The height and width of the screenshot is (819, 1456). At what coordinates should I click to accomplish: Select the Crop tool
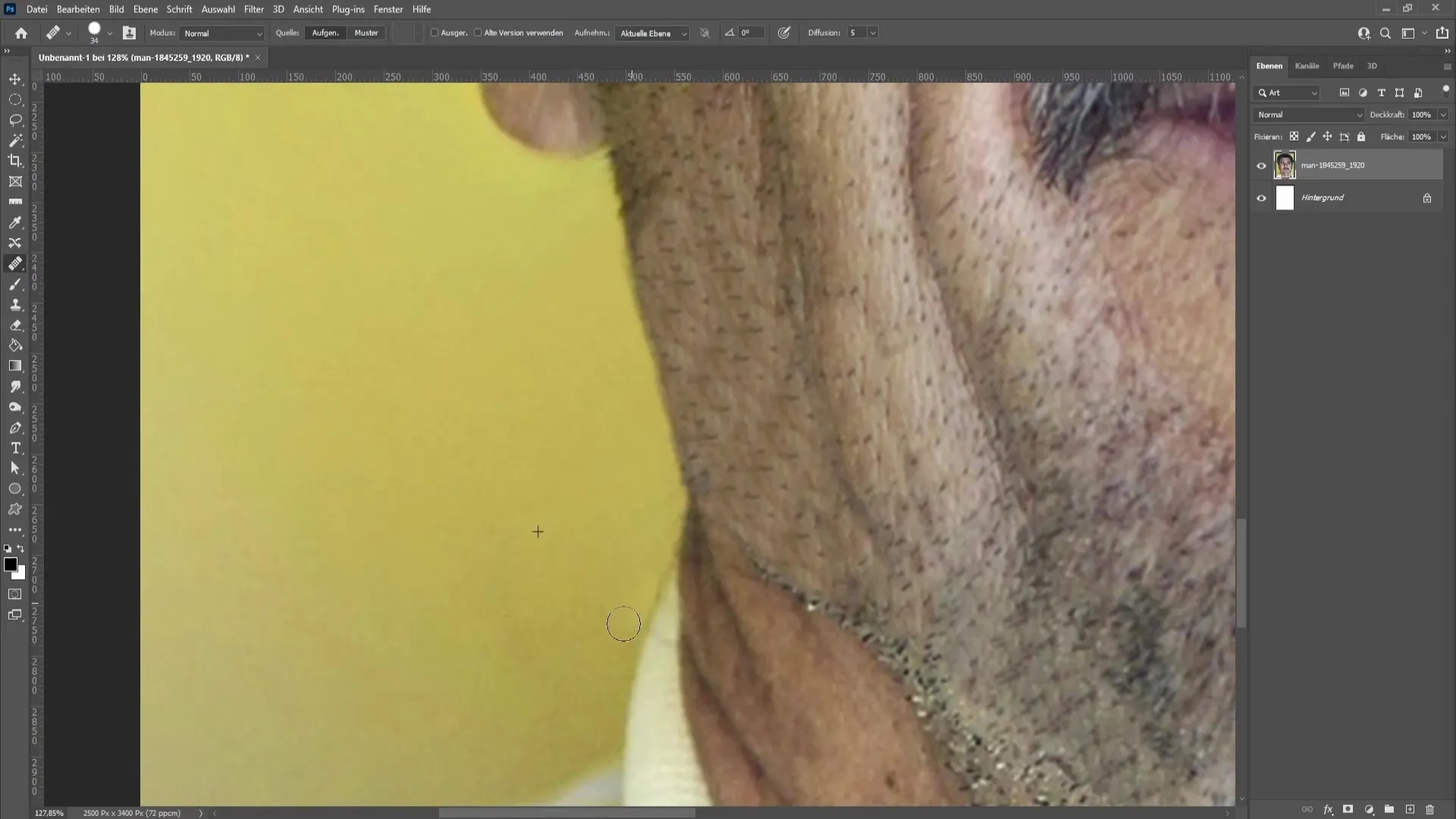tap(15, 160)
